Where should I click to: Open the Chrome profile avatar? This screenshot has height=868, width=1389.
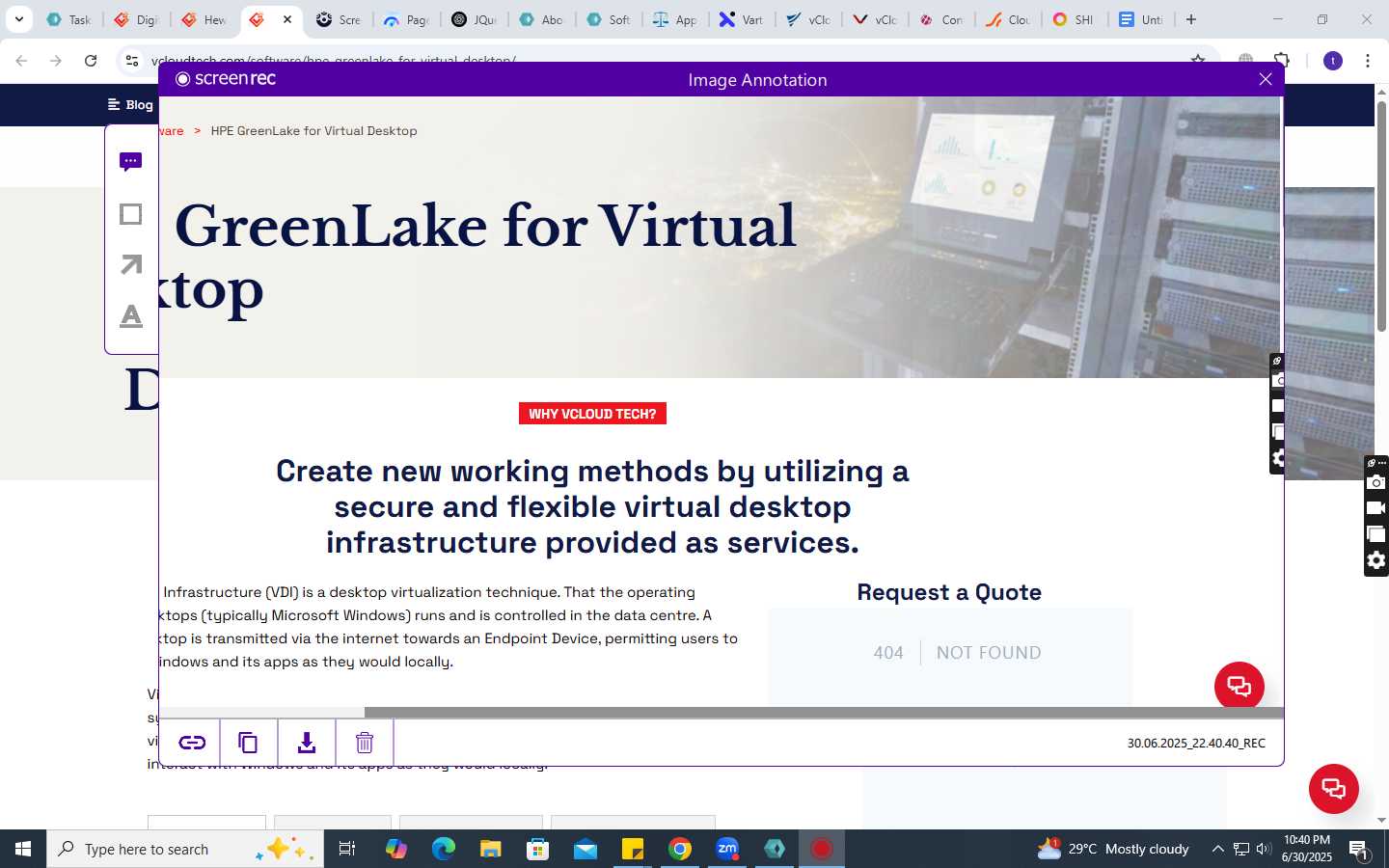point(1333,61)
